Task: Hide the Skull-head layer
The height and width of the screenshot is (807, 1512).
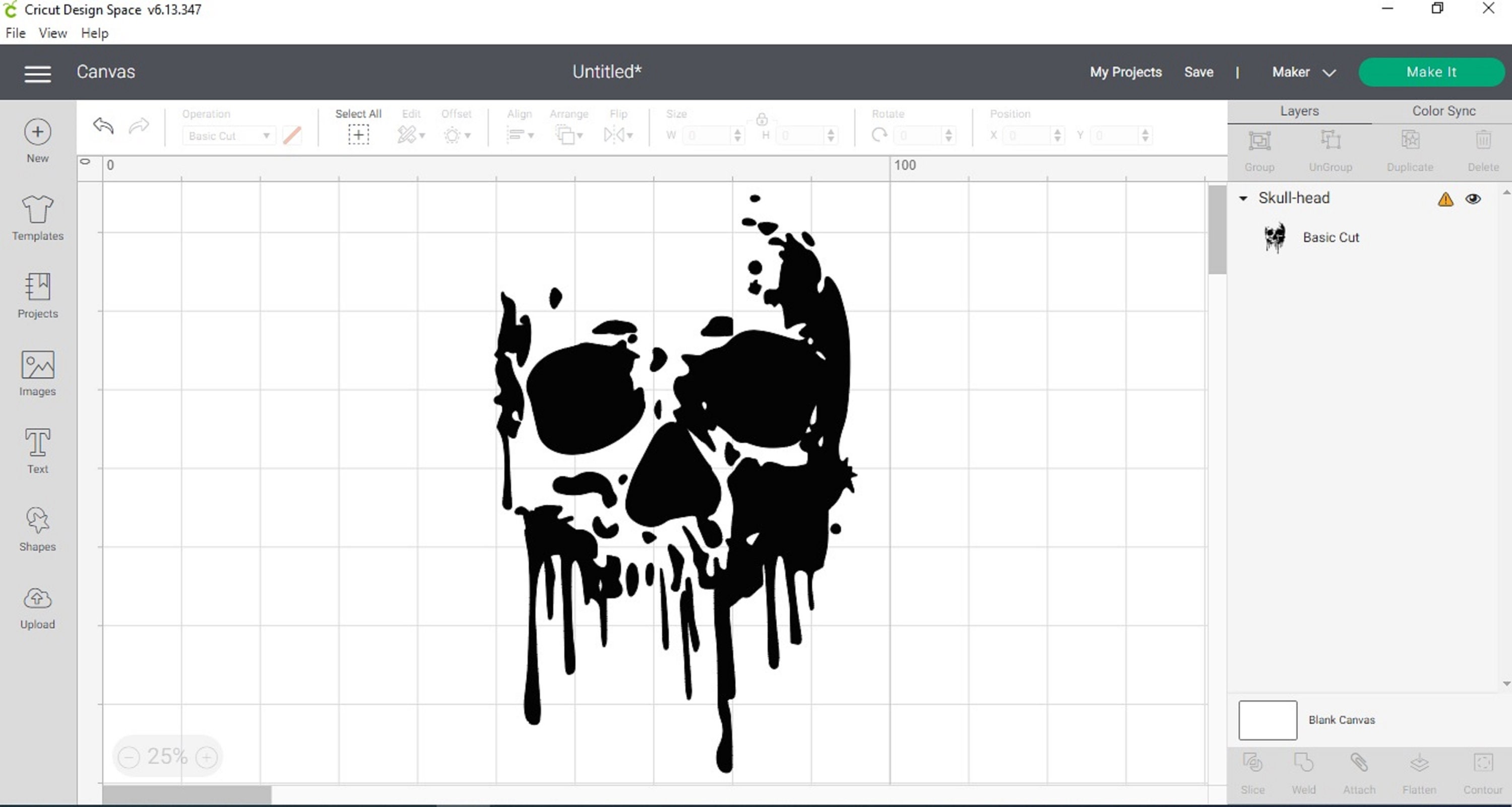Action: point(1473,199)
